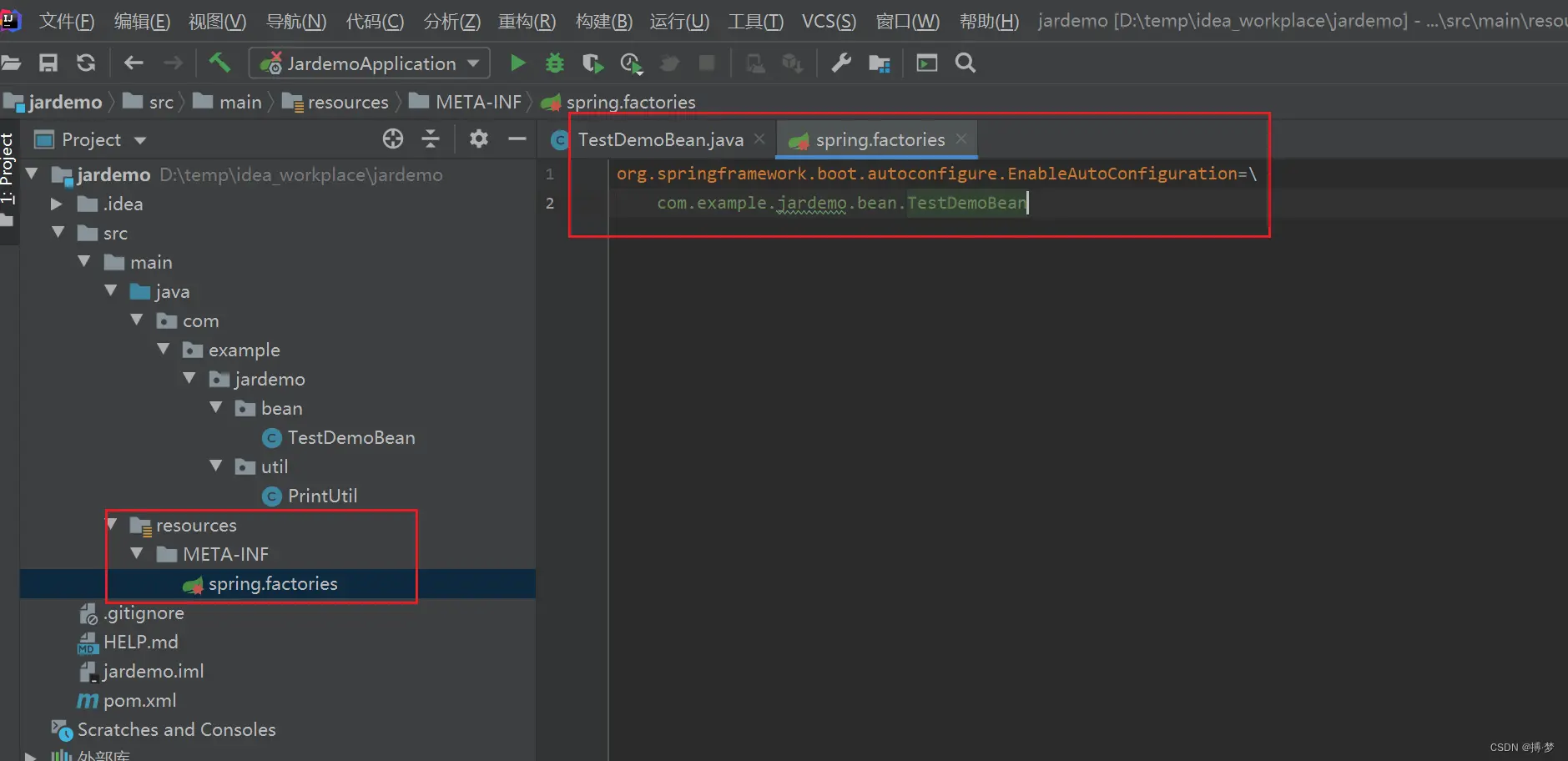Screen dimensions: 1568x761
Task: Collapse the src folder arrow
Action: click(58, 233)
